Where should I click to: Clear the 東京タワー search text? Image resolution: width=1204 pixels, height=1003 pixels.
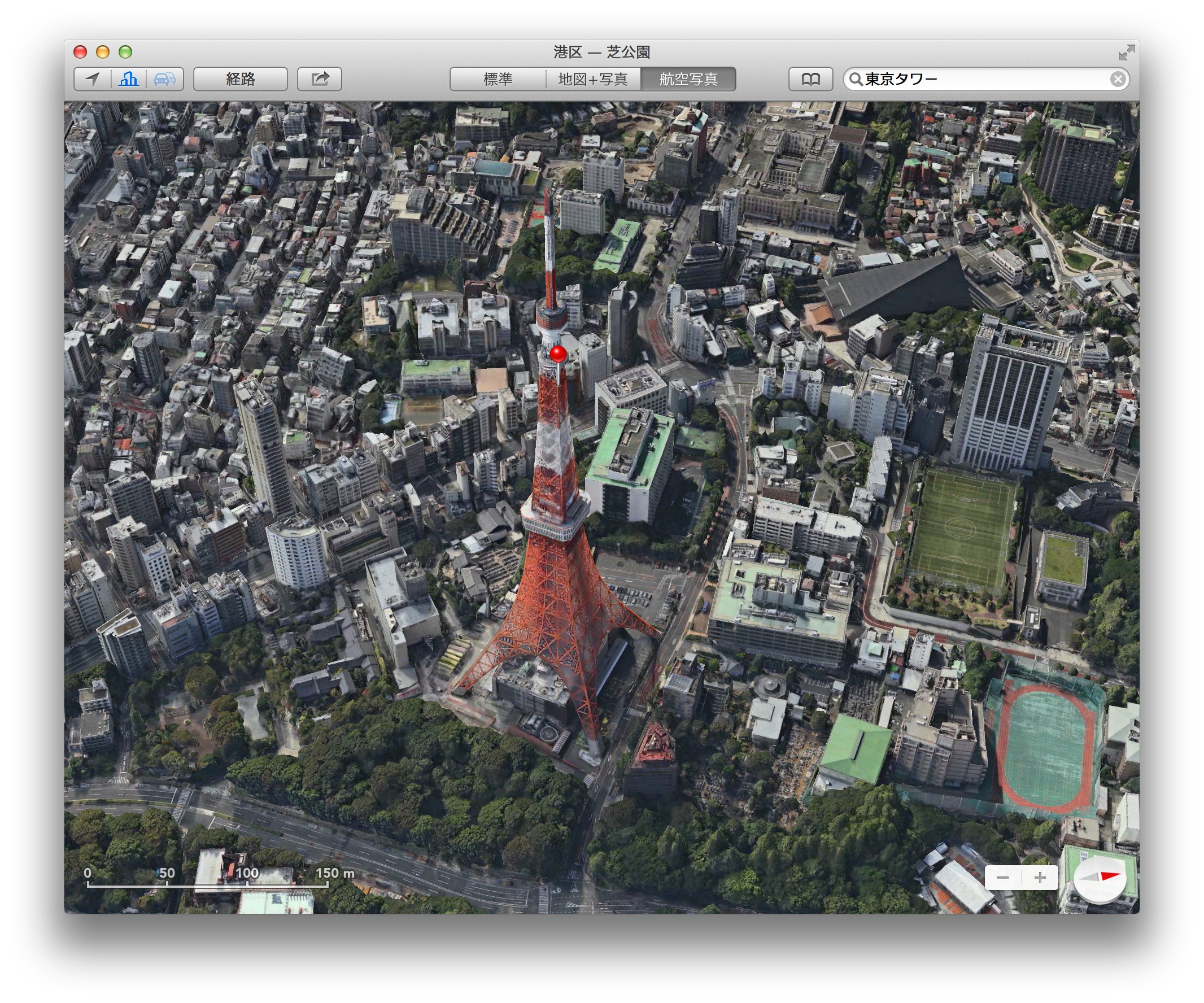pos(1117,79)
